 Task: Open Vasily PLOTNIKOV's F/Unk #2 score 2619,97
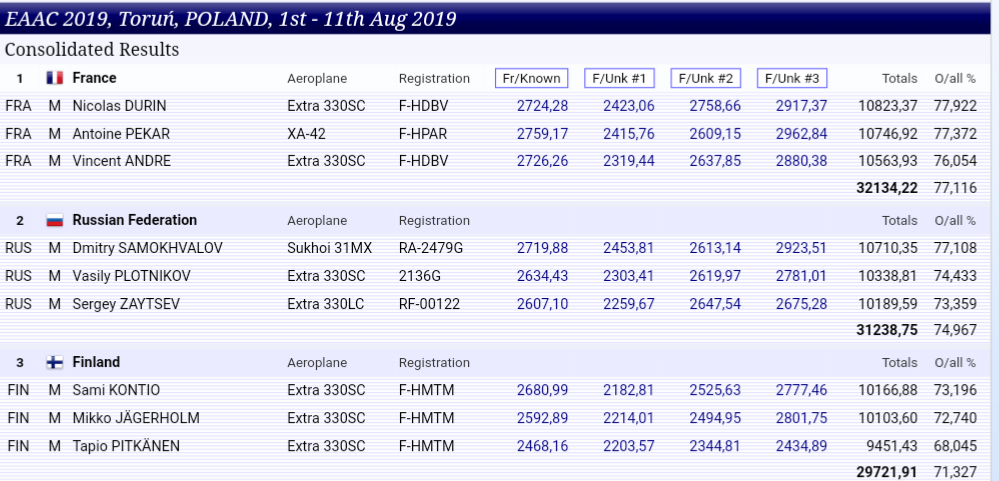coord(715,275)
